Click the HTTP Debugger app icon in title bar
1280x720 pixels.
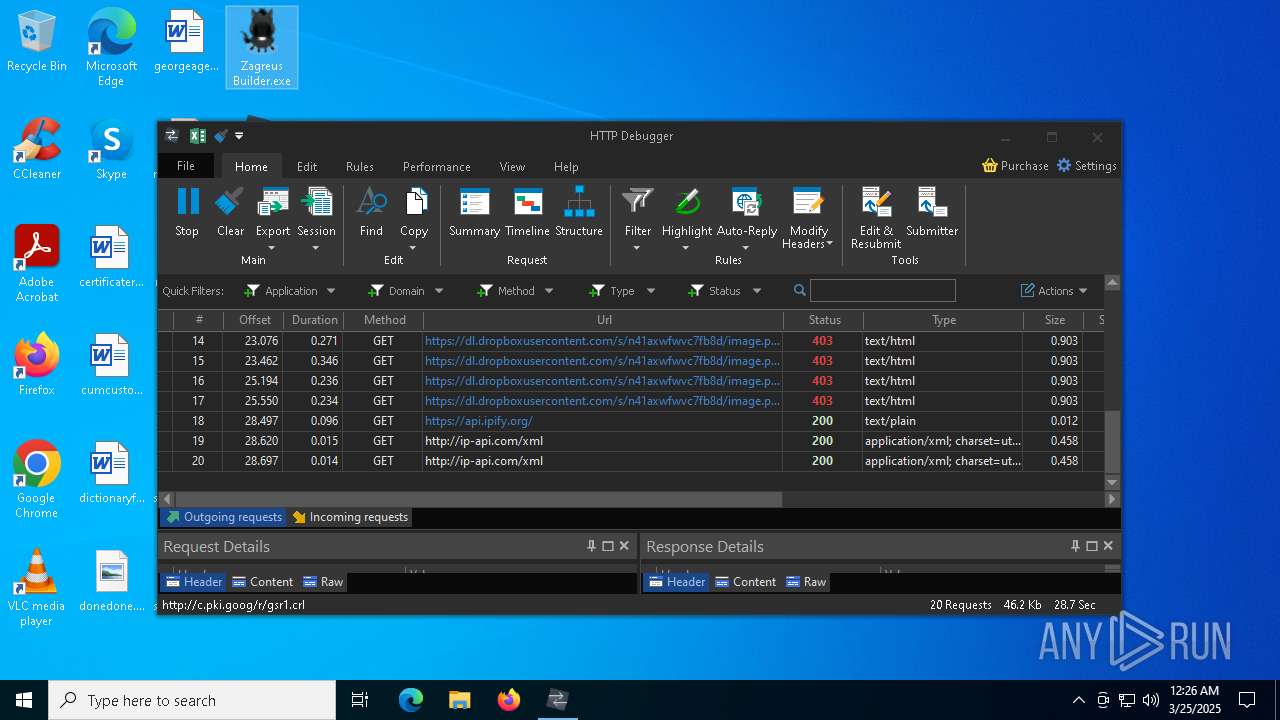(x=172, y=136)
